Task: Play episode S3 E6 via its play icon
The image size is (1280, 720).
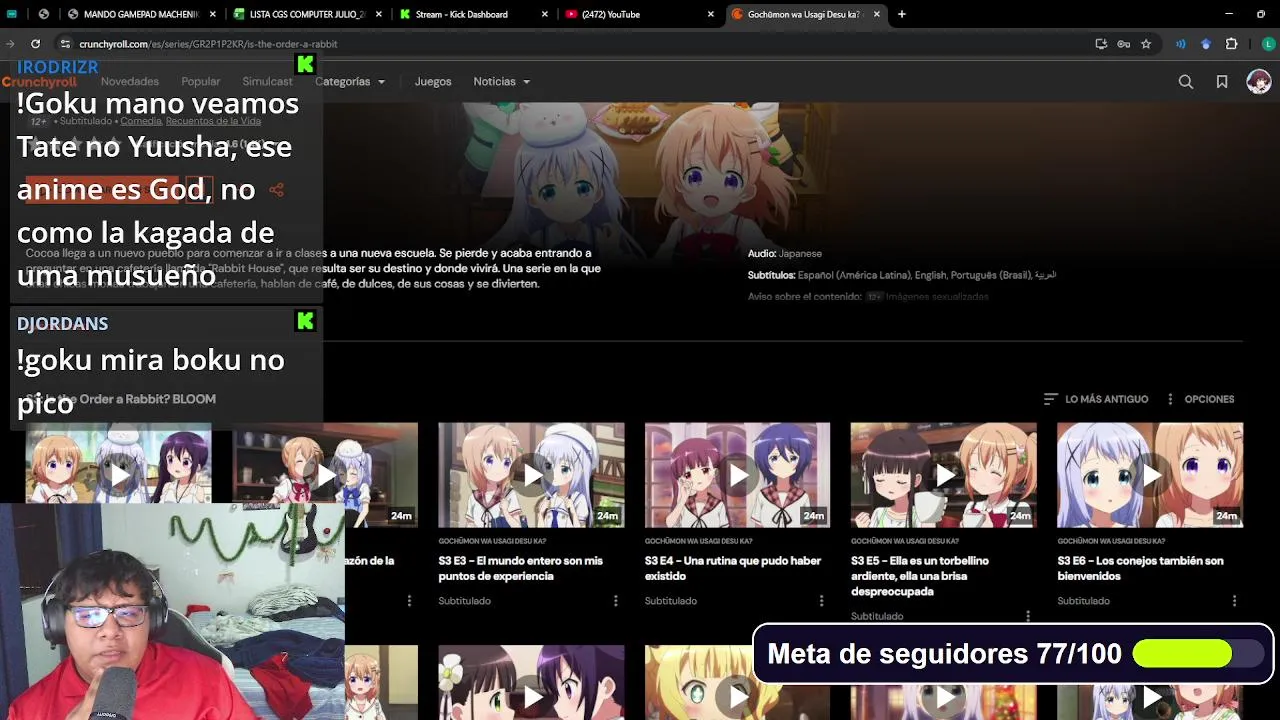Action: coord(1150,475)
